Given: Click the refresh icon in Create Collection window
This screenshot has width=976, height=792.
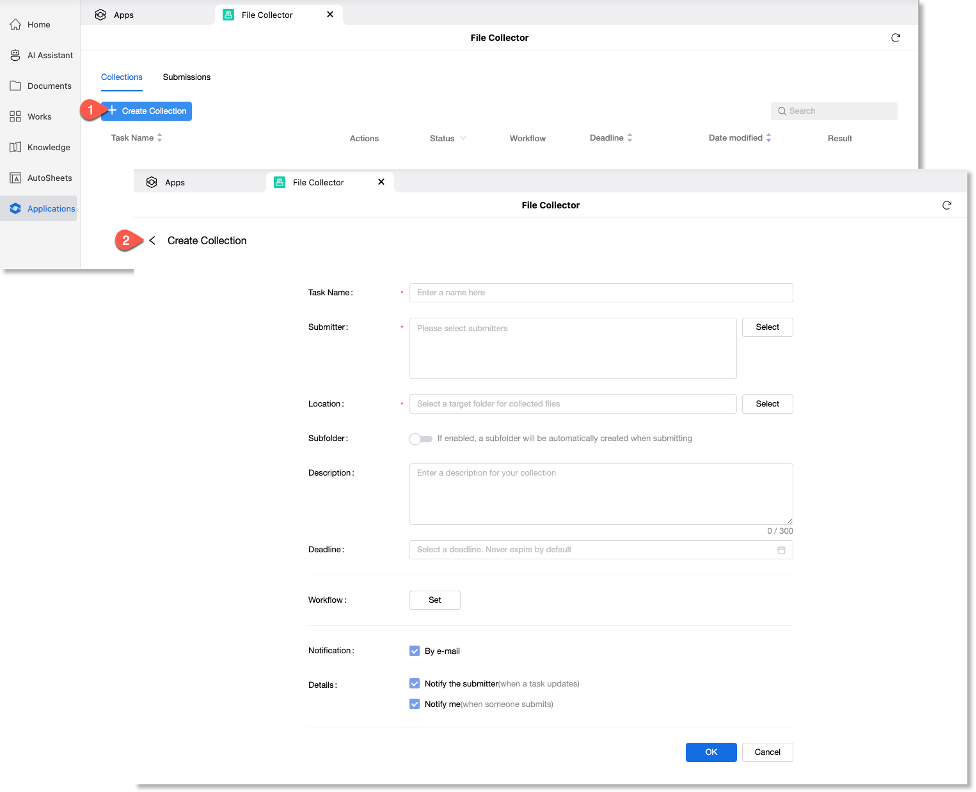Looking at the screenshot, I should tap(946, 205).
